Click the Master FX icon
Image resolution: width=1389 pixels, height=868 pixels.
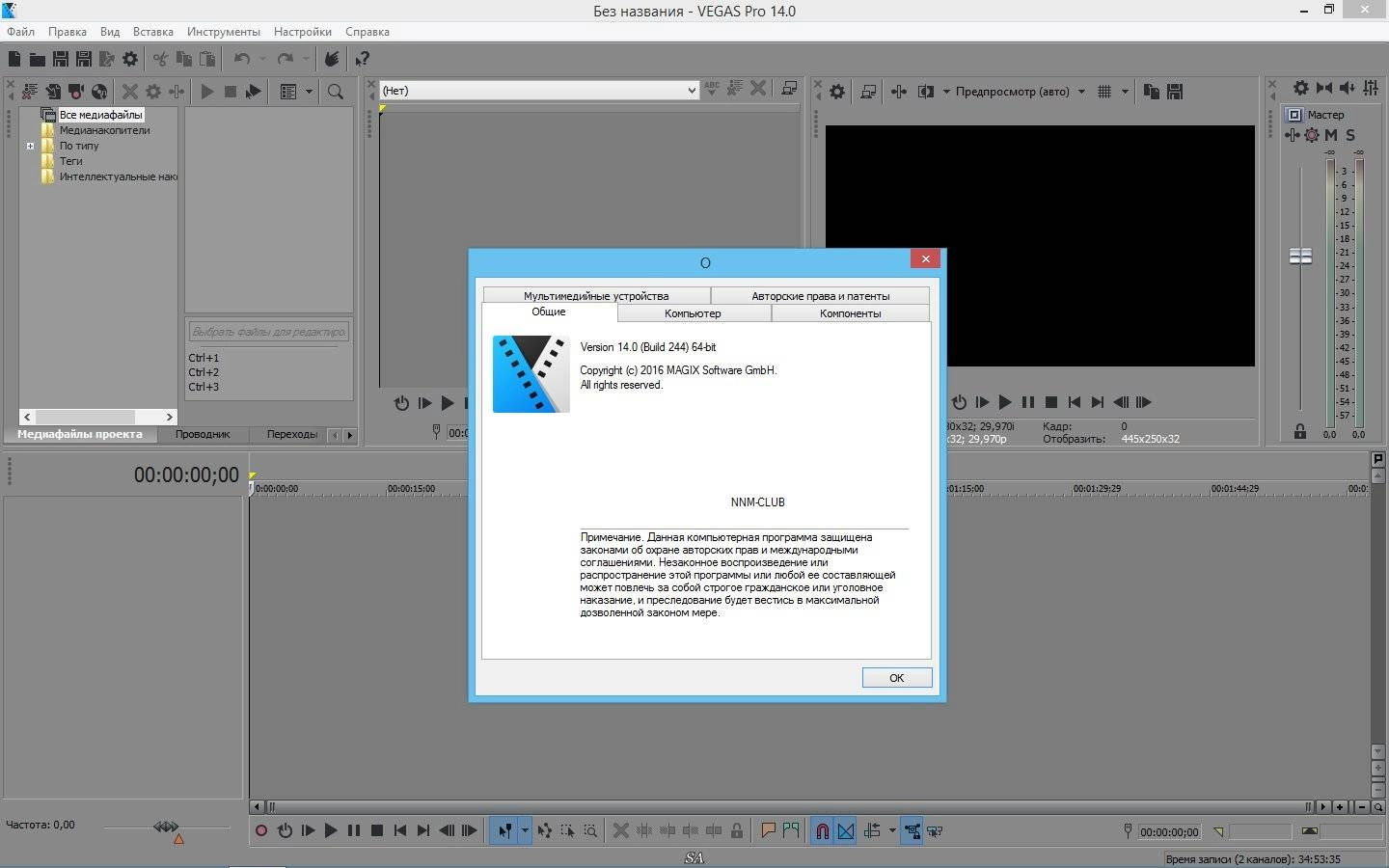coord(1293,135)
